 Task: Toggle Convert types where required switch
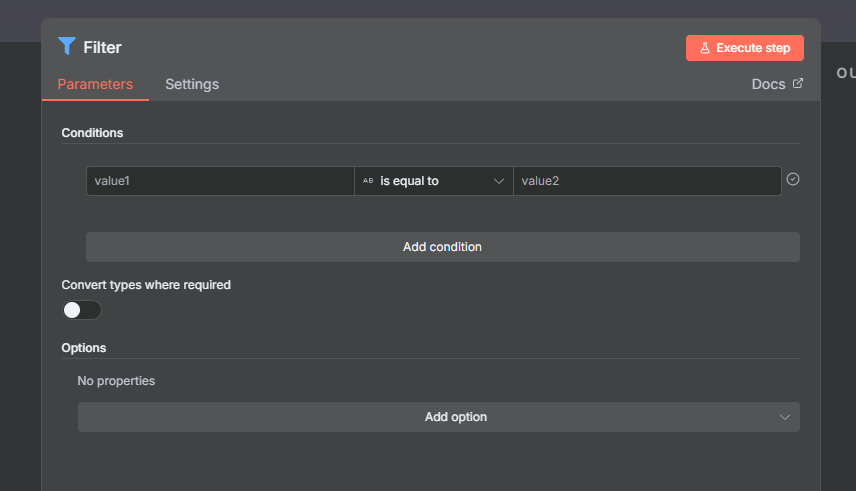(x=82, y=310)
